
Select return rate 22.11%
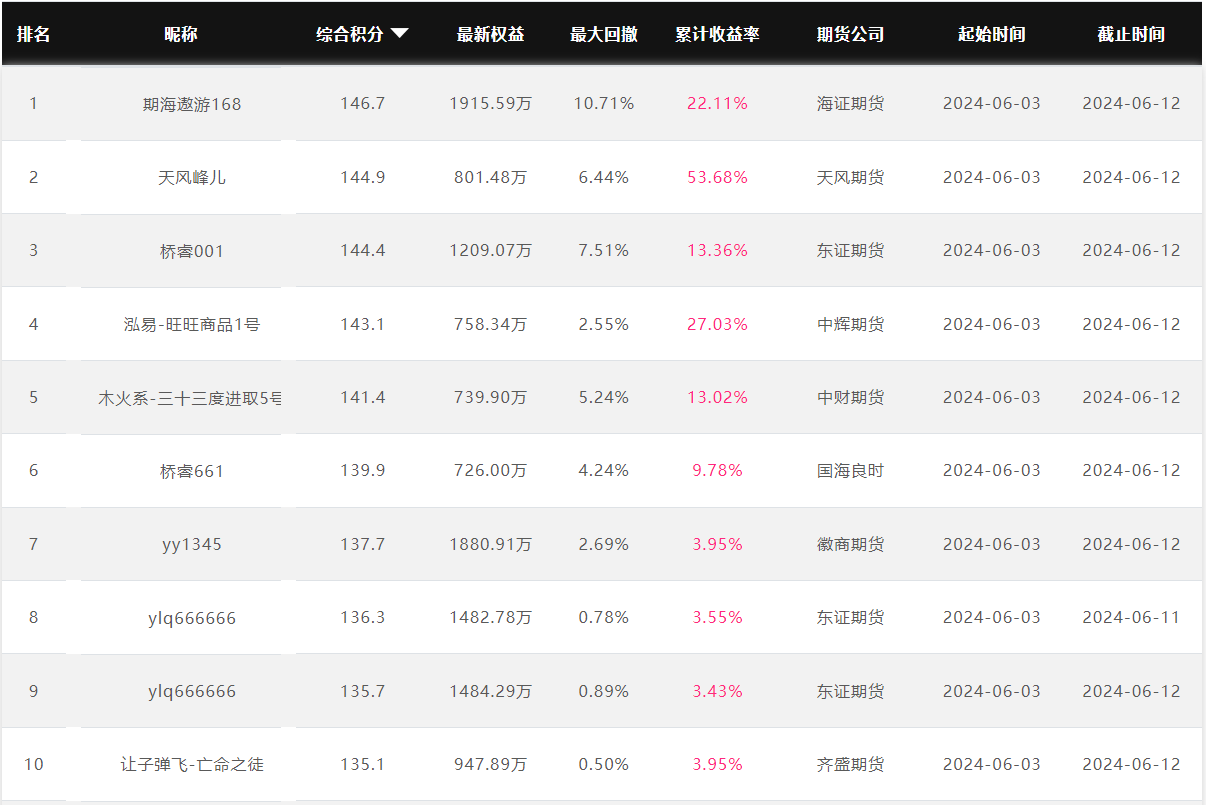point(718,103)
